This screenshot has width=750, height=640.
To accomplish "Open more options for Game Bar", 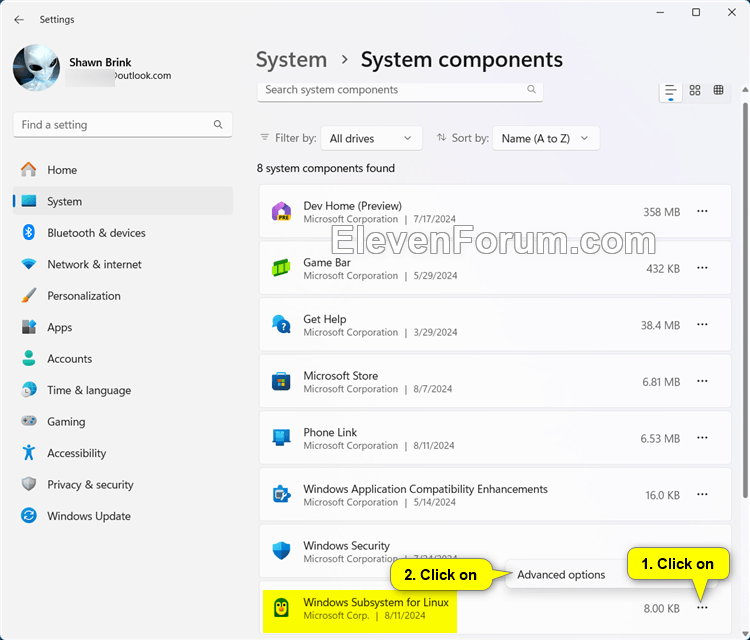I will [x=702, y=268].
